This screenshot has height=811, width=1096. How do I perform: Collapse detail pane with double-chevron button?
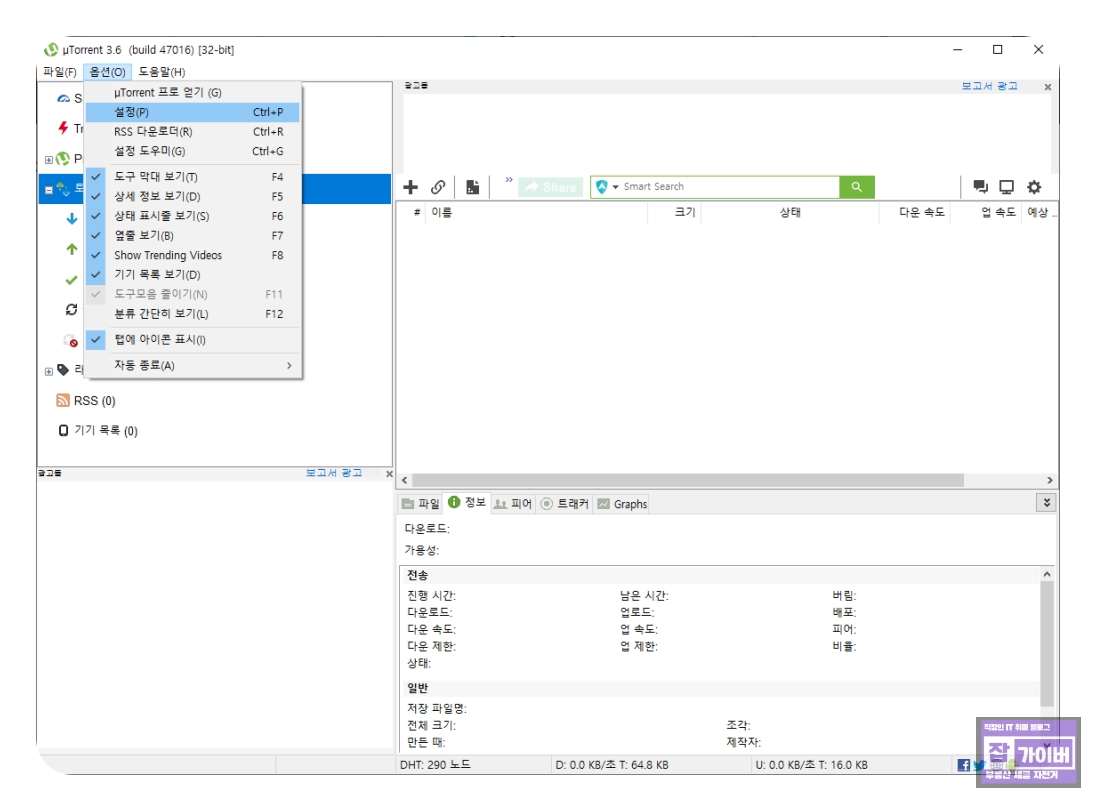click(x=1046, y=503)
